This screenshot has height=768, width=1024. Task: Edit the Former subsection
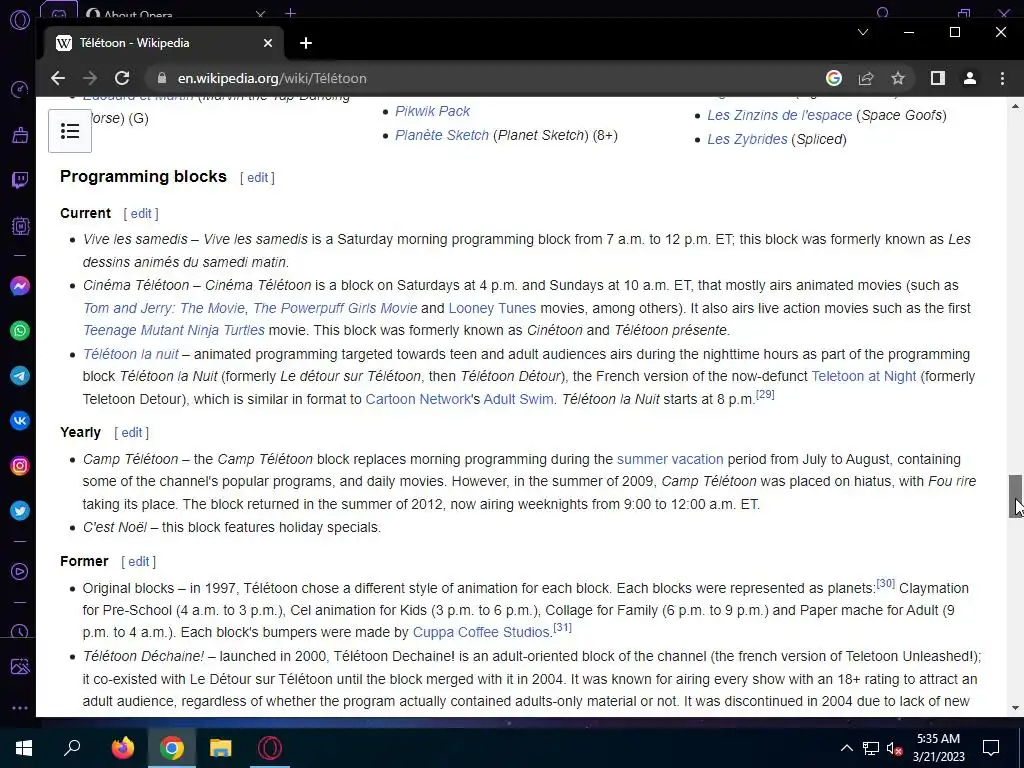138,562
